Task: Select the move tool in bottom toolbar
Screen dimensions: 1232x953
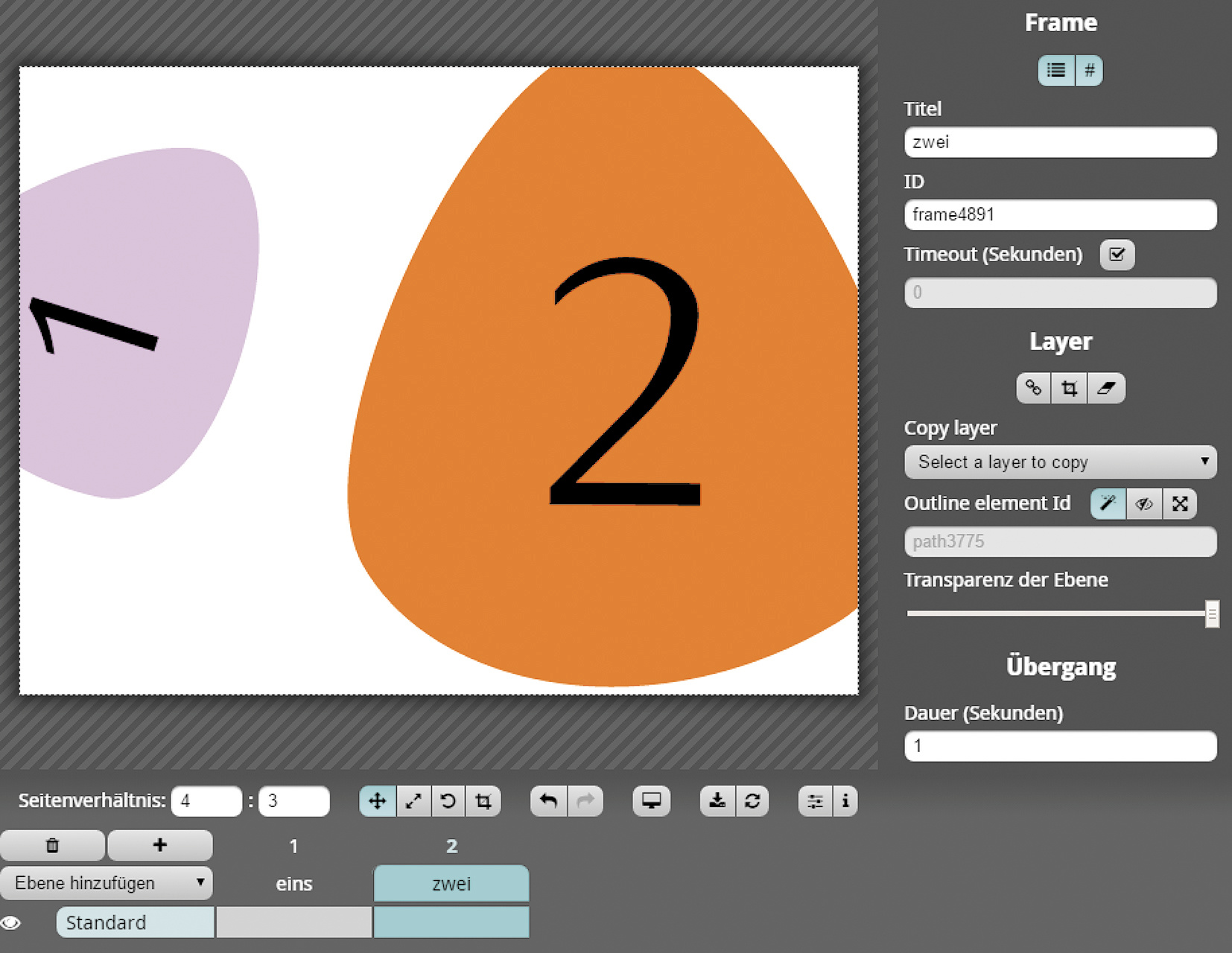Action: tap(378, 801)
